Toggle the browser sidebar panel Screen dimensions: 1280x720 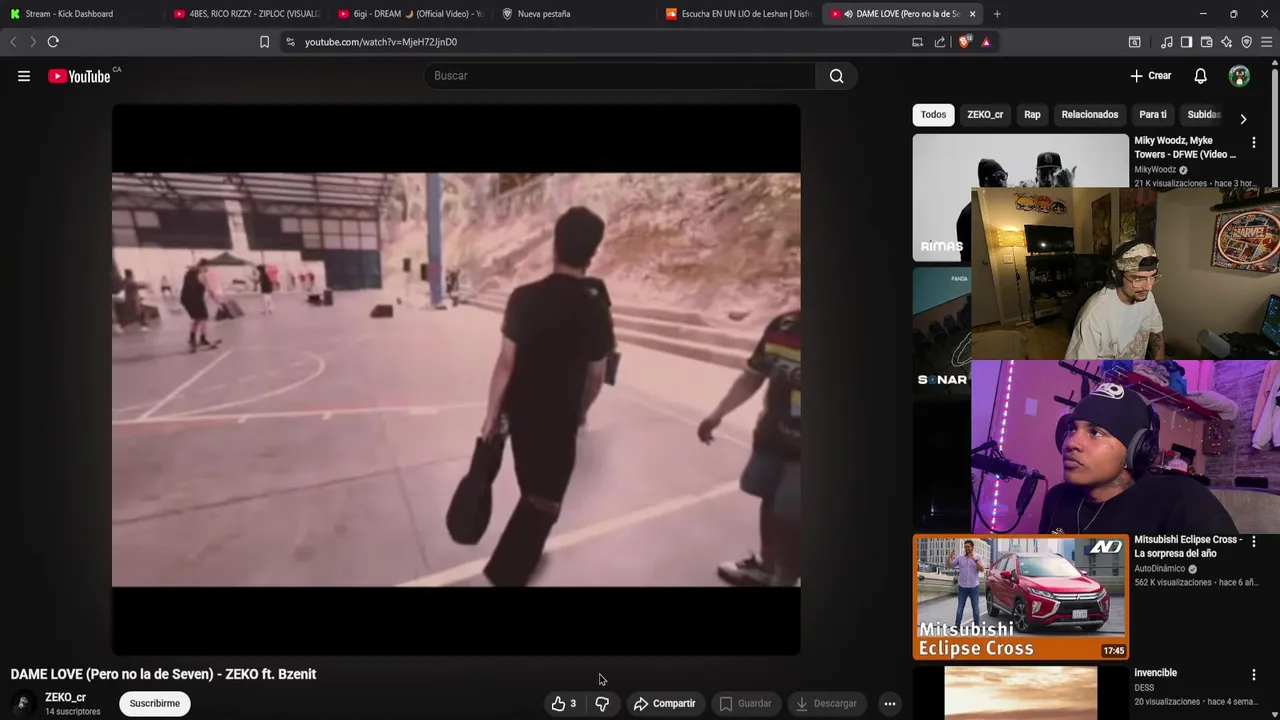(1186, 42)
